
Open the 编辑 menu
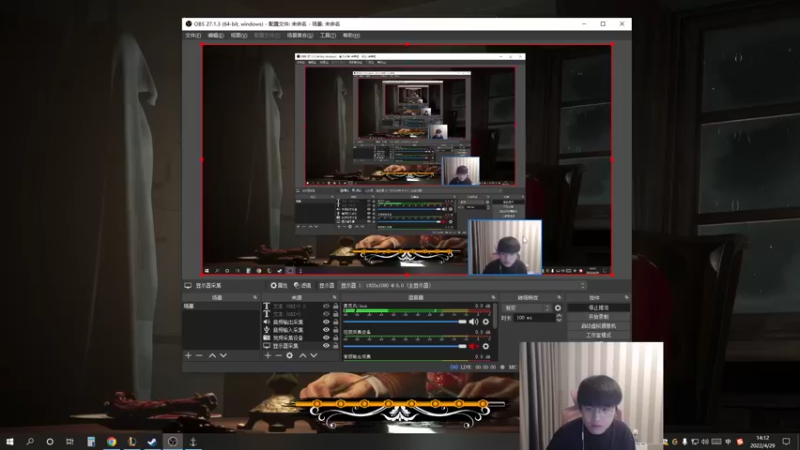point(215,36)
